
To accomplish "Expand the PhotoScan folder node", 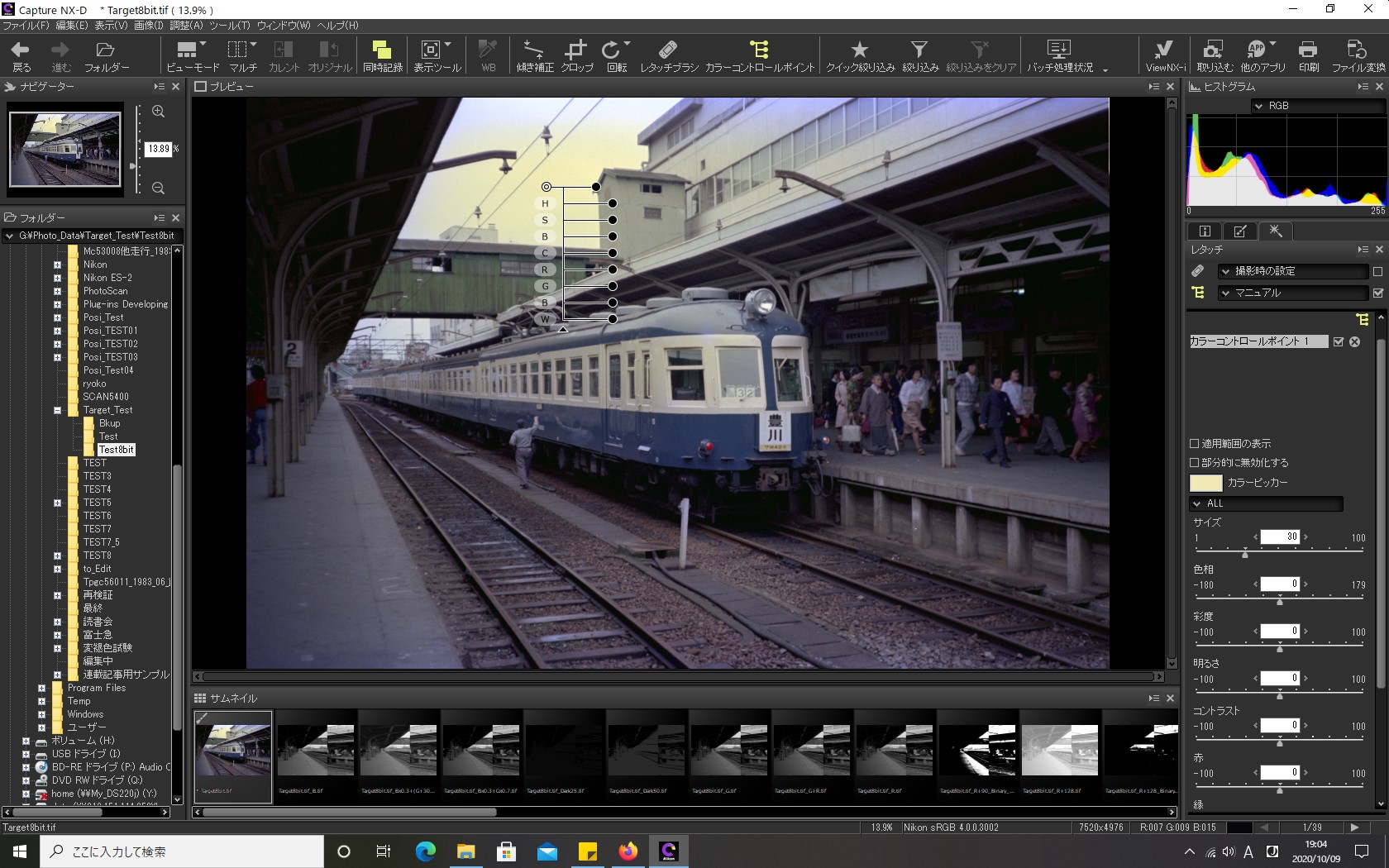I will [x=57, y=291].
